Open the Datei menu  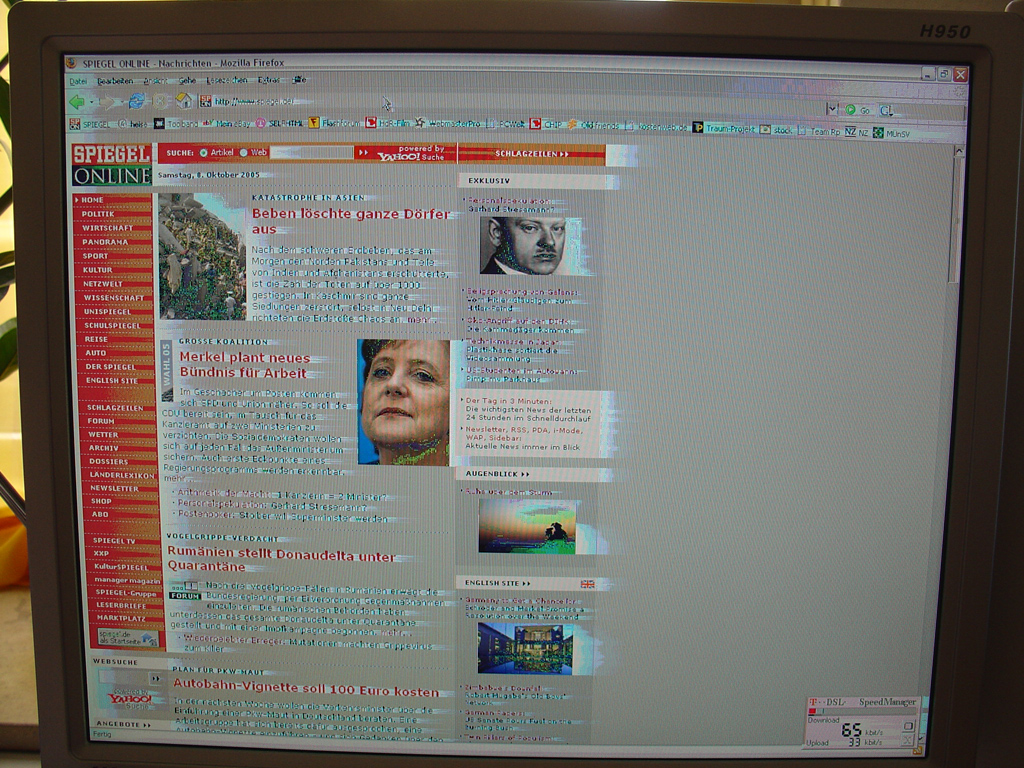[x=78, y=80]
